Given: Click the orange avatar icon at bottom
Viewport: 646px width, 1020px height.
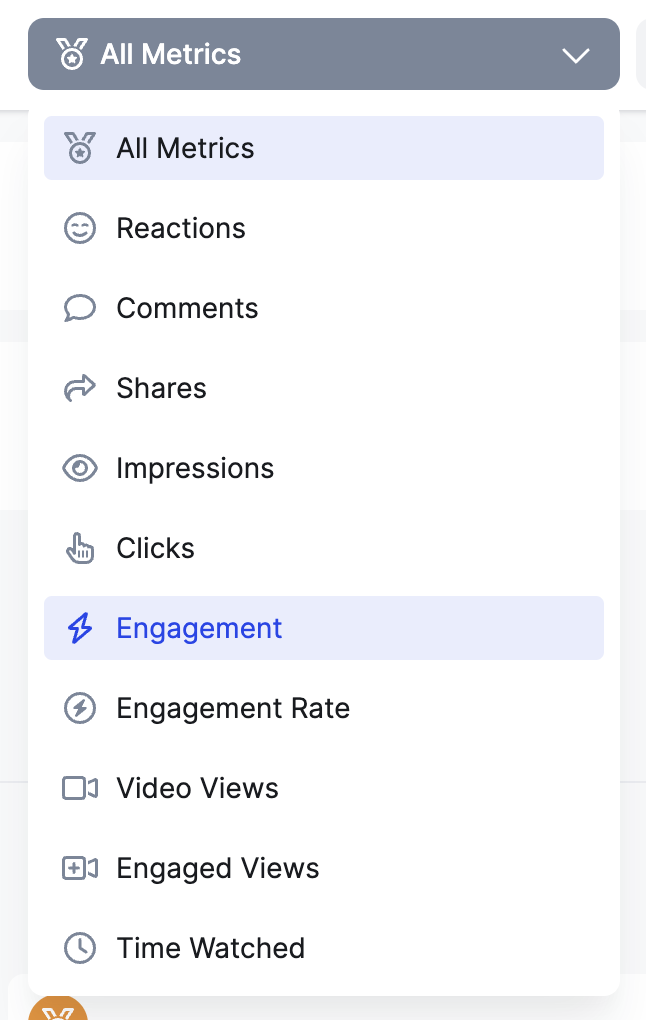Looking at the screenshot, I should [58, 1008].
